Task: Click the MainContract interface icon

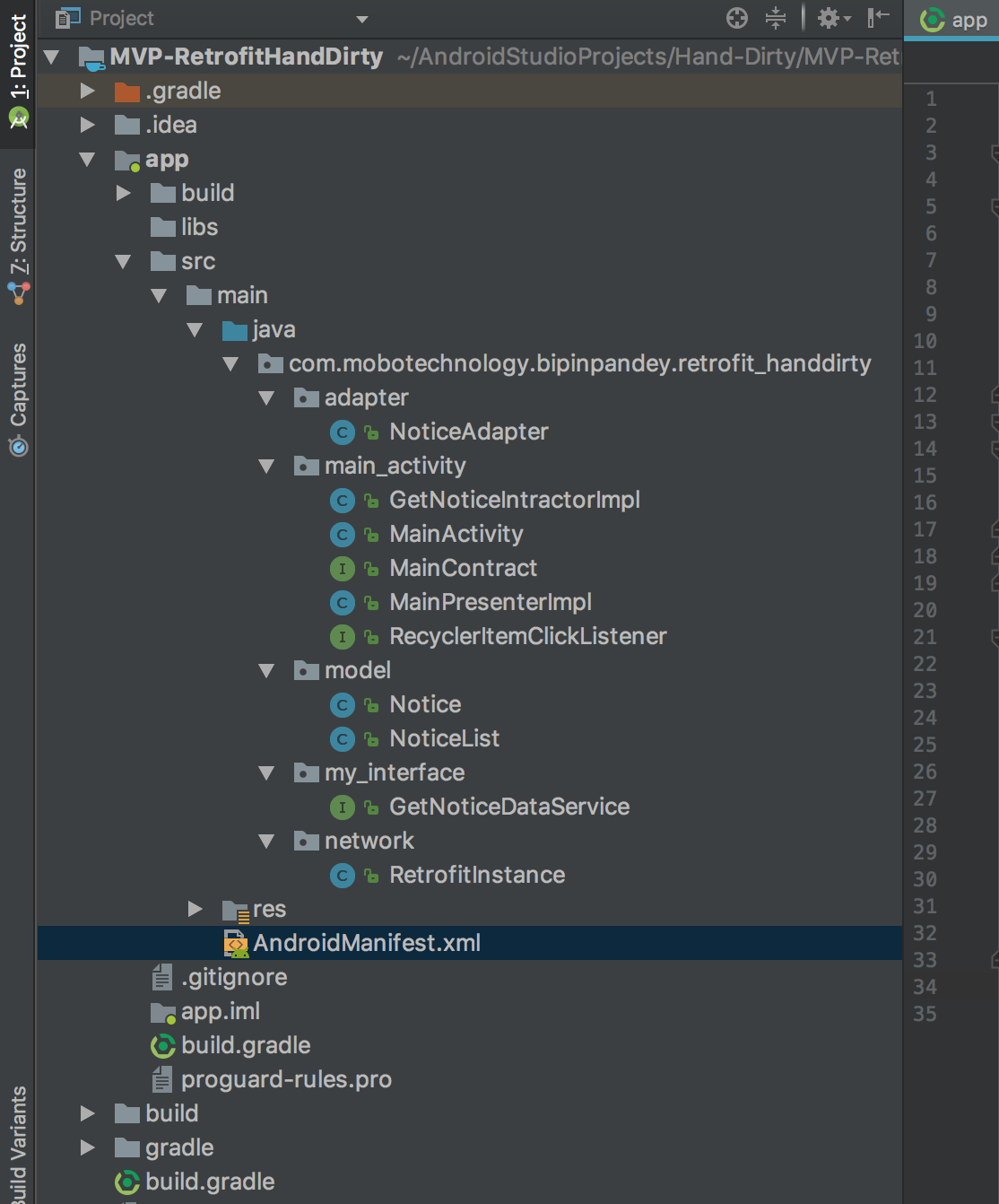Action: [x=343, y=569]
